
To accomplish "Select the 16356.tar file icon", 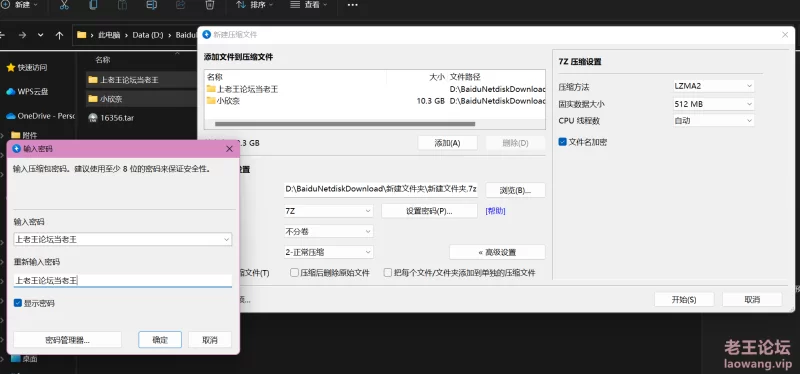I will pyautogui.click(x=92, y=118).
